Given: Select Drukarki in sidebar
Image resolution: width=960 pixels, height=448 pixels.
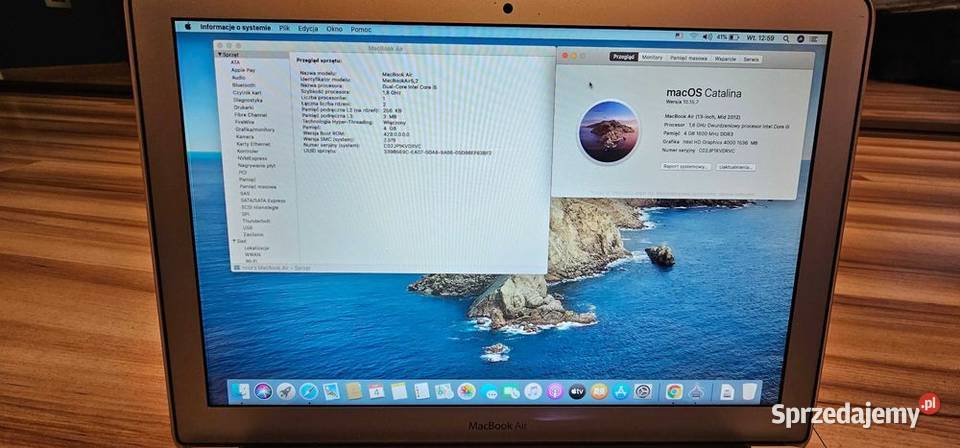Looking at the screenshot, I should point(244,107).
